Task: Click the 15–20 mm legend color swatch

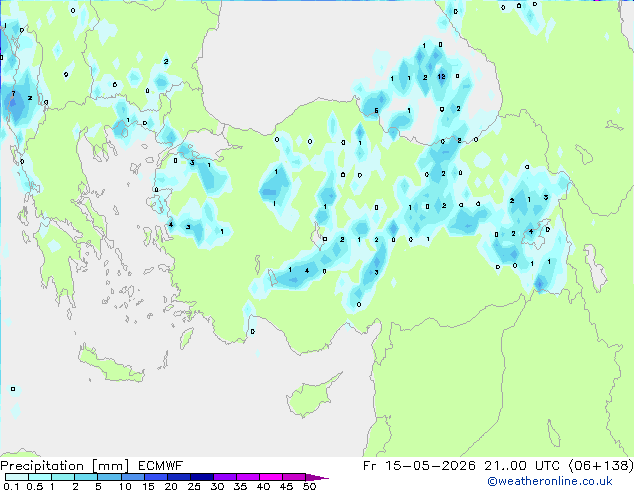Action: [155, 477]
